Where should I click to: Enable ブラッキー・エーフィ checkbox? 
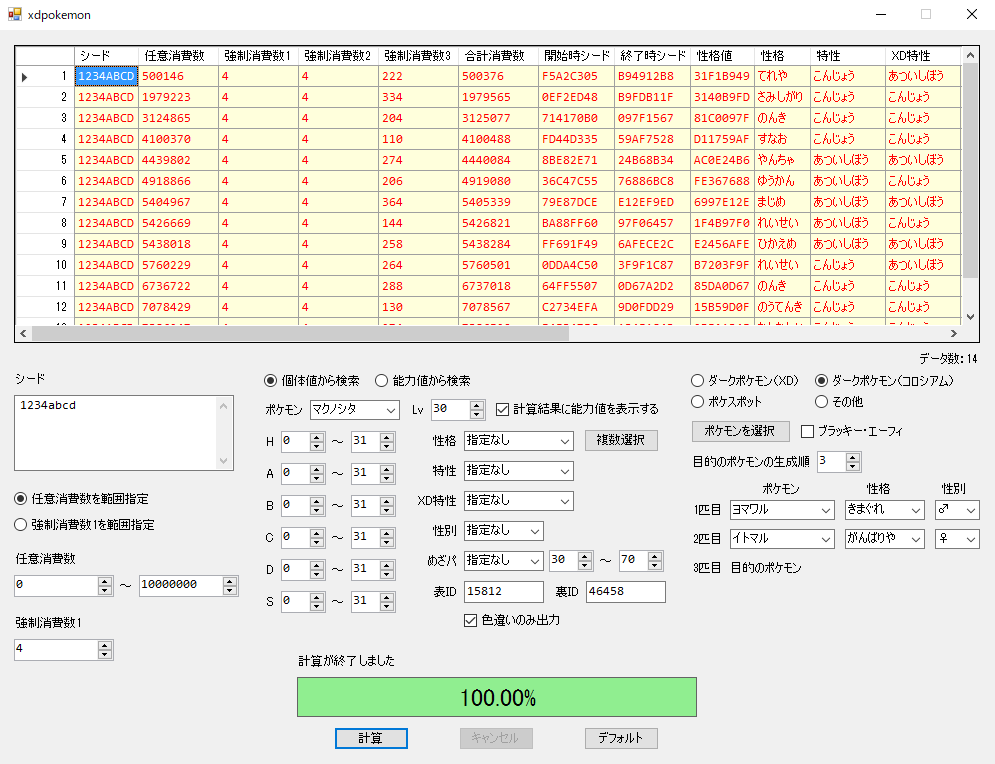click(x=852, y=431)
